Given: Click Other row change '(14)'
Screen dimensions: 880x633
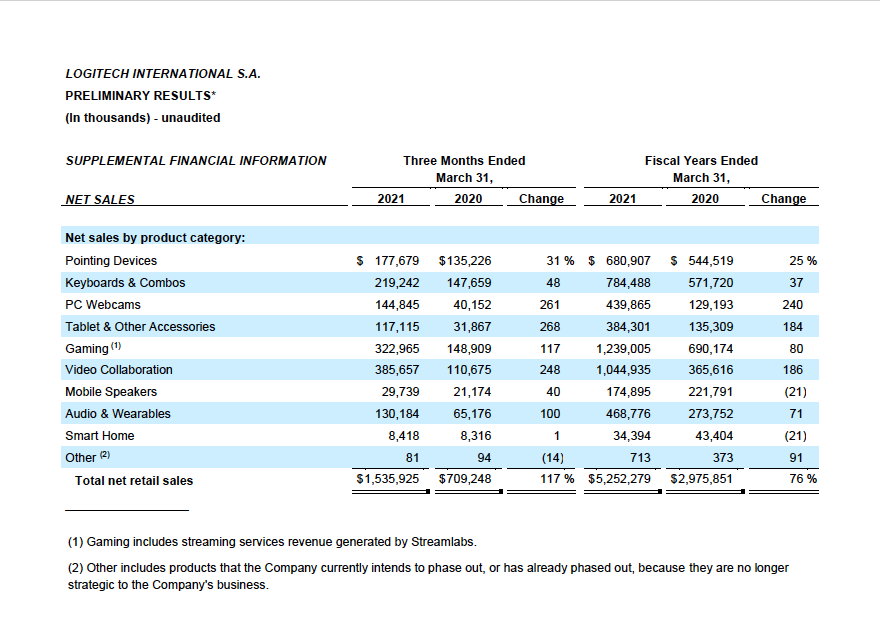Looking at the screenshot, I should click(552, 457).
